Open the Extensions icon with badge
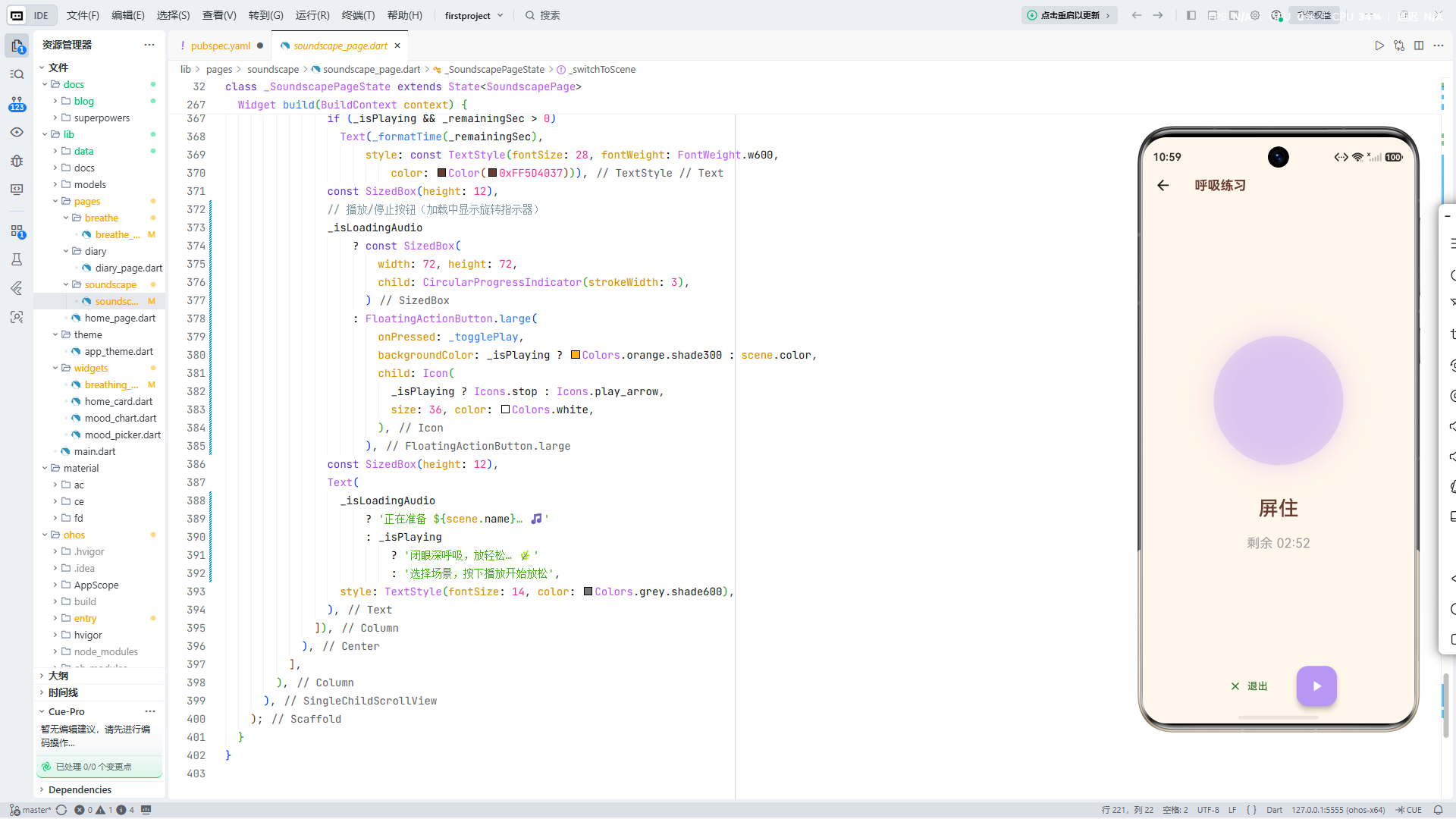This screenshot has width=1456, height=819. click(17, 231)
